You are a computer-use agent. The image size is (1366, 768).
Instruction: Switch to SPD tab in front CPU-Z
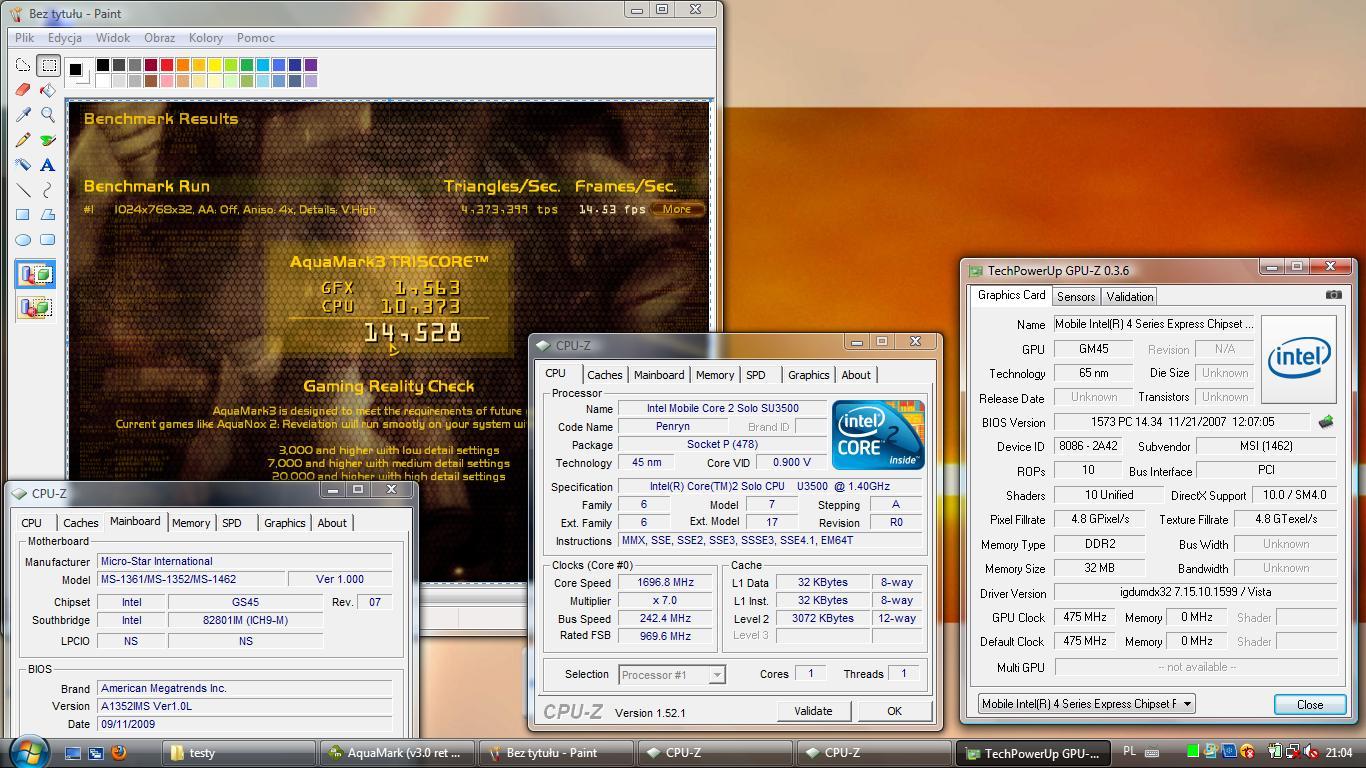tap(756, 375)
